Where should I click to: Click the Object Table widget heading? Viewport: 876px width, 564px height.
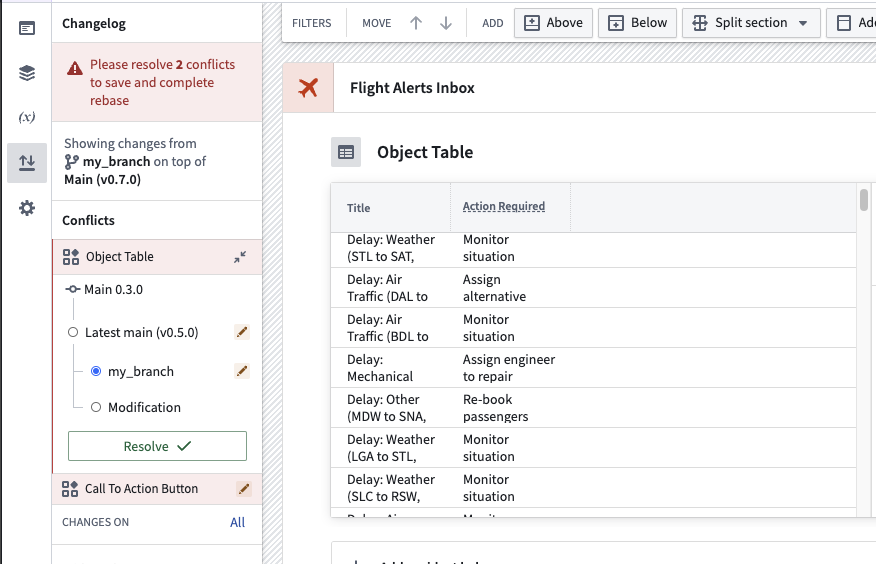[425, 152]
